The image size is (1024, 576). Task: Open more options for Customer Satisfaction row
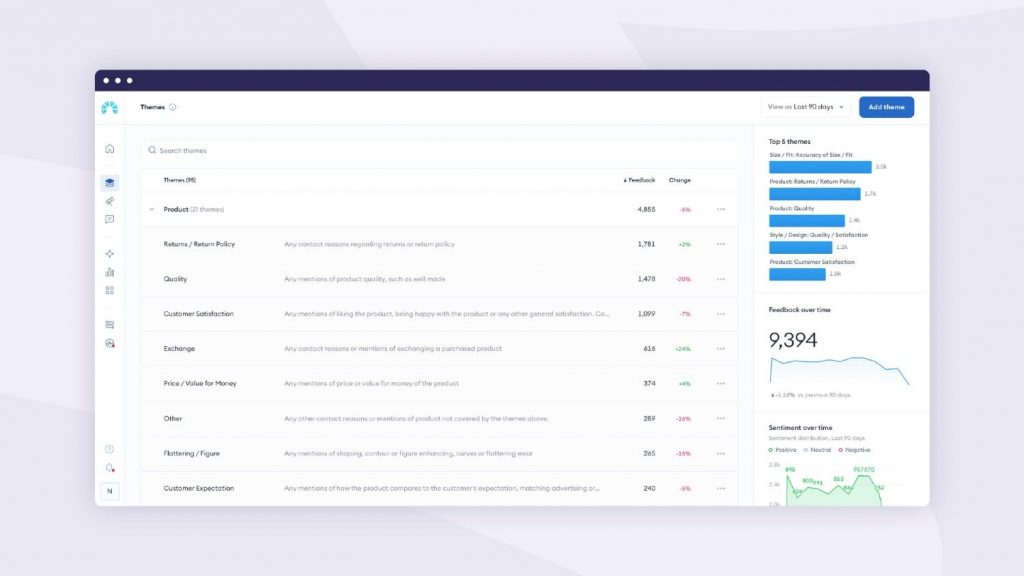coord(721,314)
